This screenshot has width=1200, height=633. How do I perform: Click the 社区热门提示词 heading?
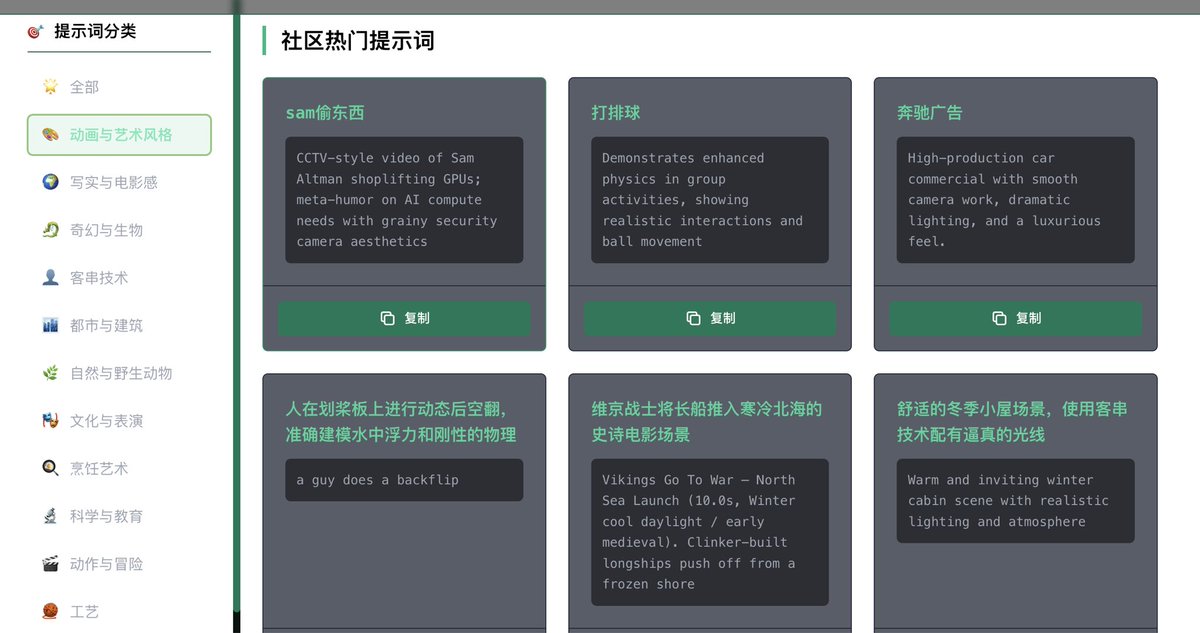pos(357,41)
